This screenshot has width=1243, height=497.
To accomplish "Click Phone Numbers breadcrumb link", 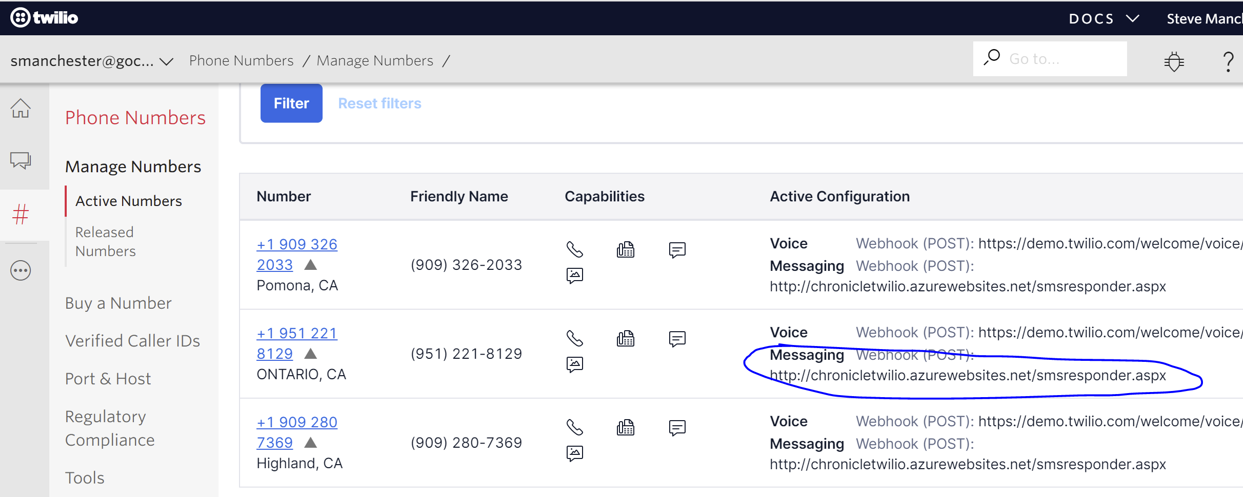I will pyautogui.click(x=241, y=60).
